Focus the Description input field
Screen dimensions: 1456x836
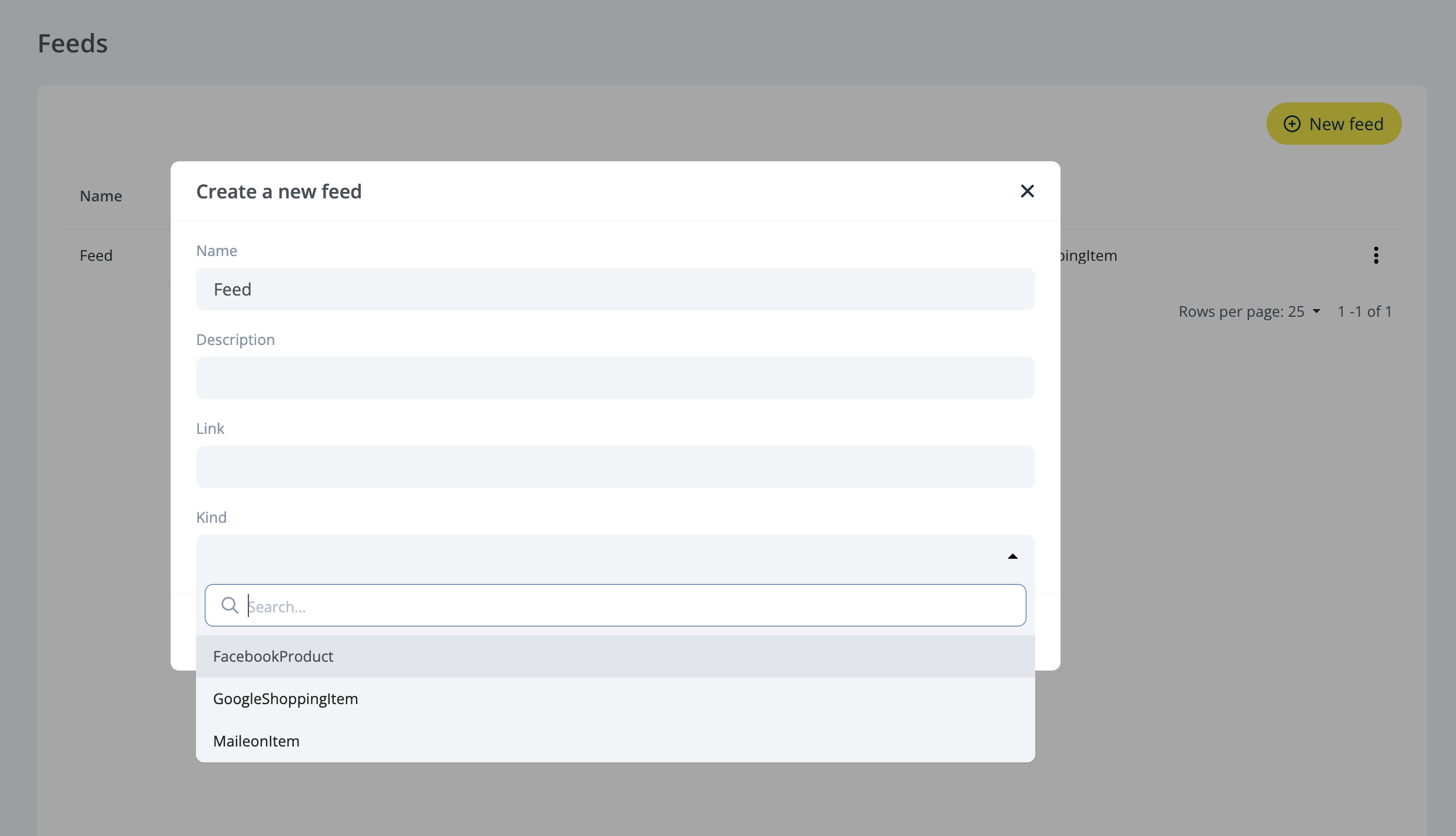click(x=615, y=378)
